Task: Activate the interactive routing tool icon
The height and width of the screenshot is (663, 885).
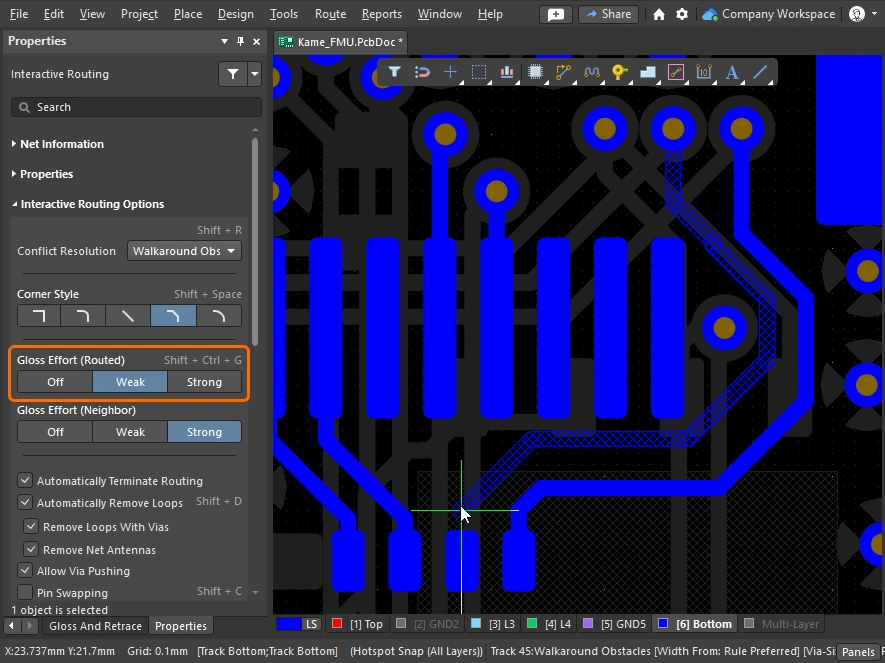Action: [563, 72]
